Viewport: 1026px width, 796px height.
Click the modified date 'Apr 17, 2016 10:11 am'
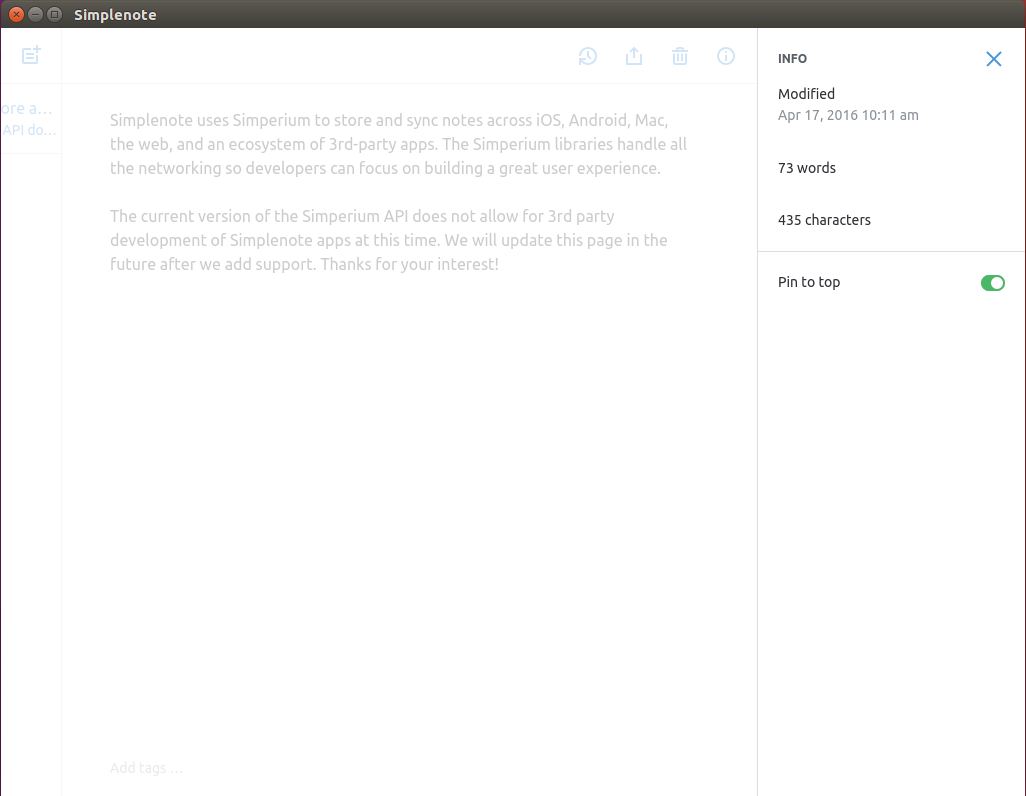point(848,115)
